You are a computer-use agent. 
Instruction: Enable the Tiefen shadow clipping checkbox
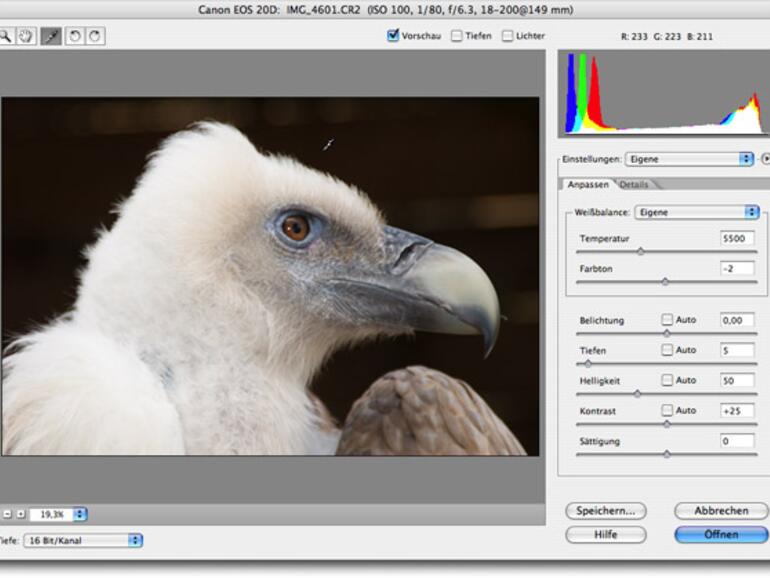(457, 36)
